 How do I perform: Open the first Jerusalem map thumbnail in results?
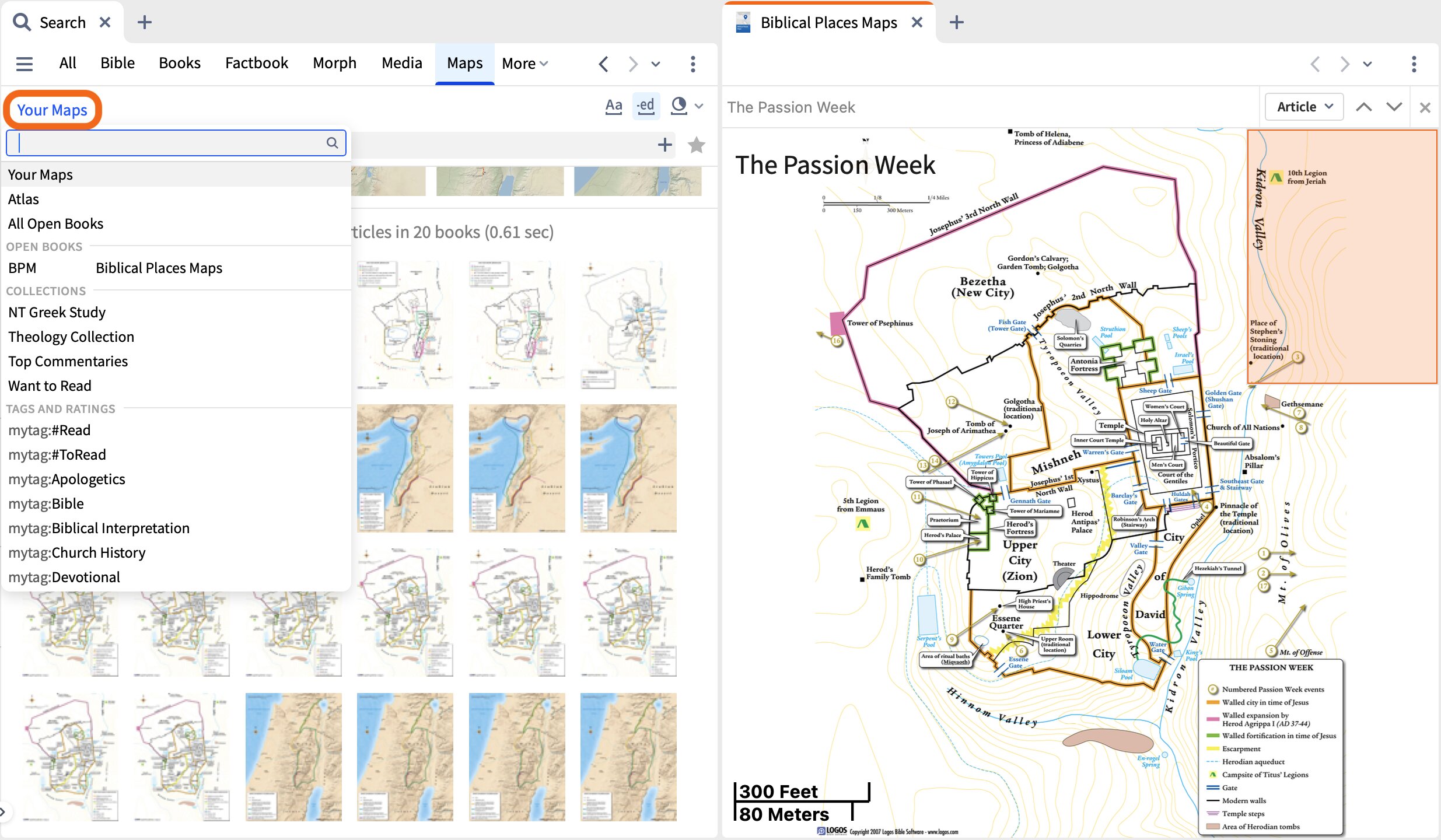405,324
